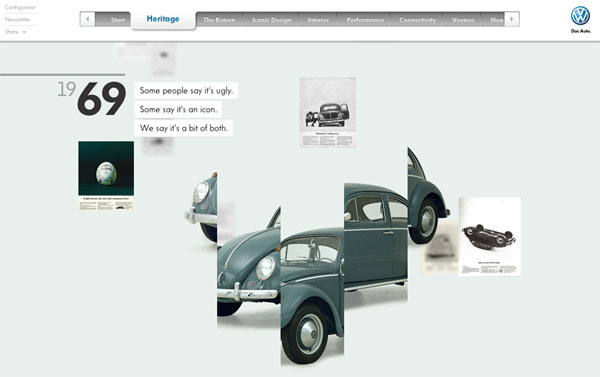Open the Interior tab
The width and height of the screenshot is (600, 377).
click(x=318, y=20)
